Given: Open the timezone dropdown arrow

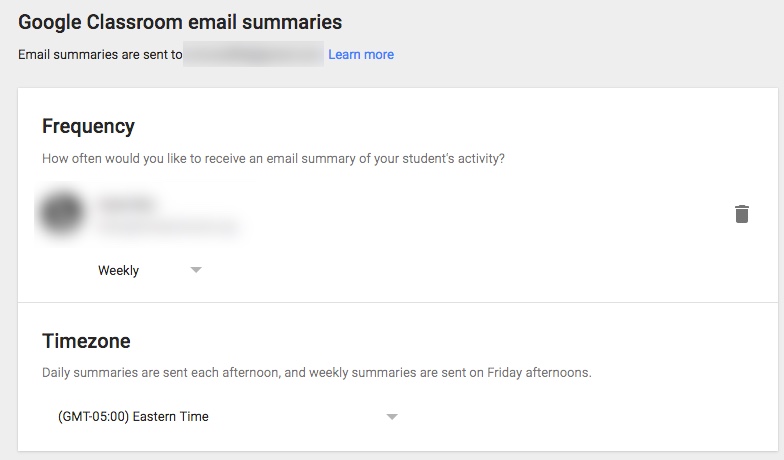Looking at the screenshot, I should click(392, 416).
